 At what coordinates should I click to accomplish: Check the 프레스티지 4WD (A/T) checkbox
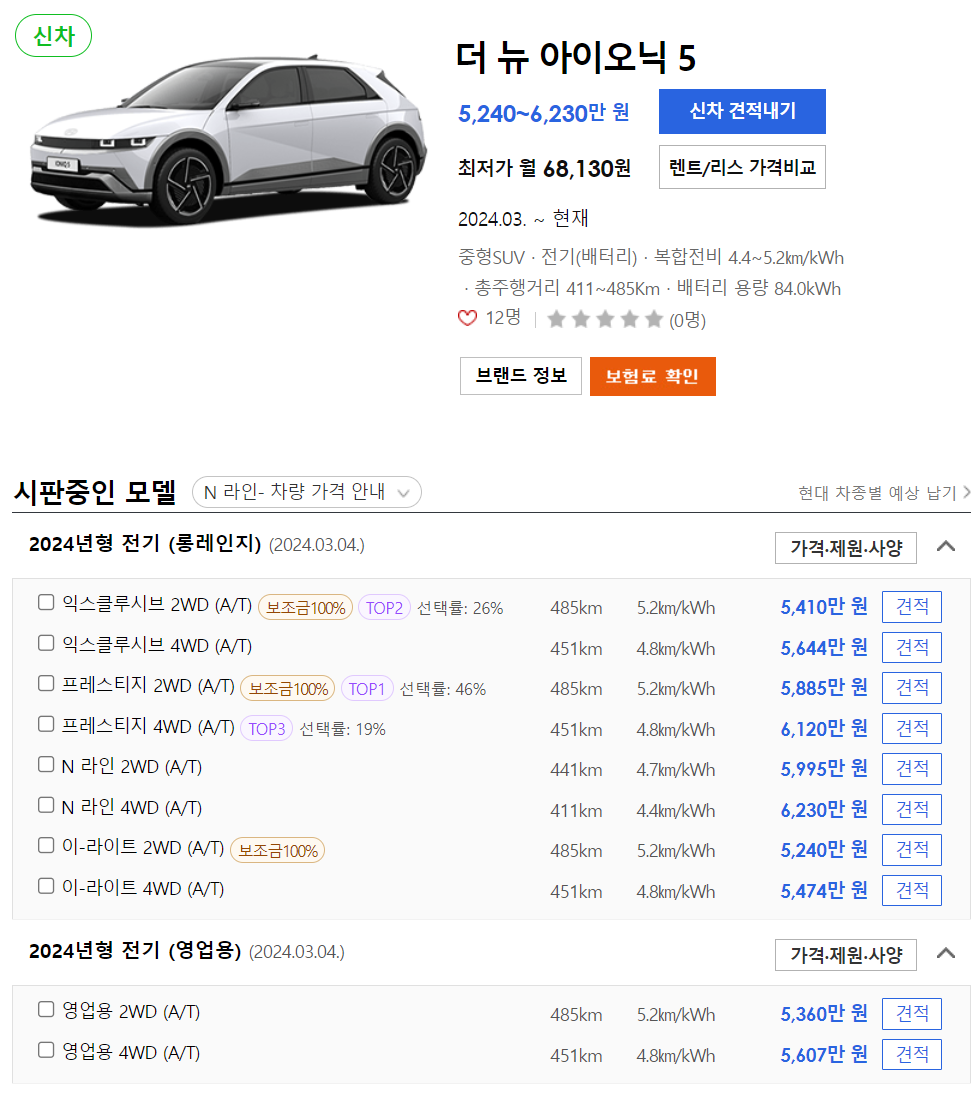pos(46,724)
